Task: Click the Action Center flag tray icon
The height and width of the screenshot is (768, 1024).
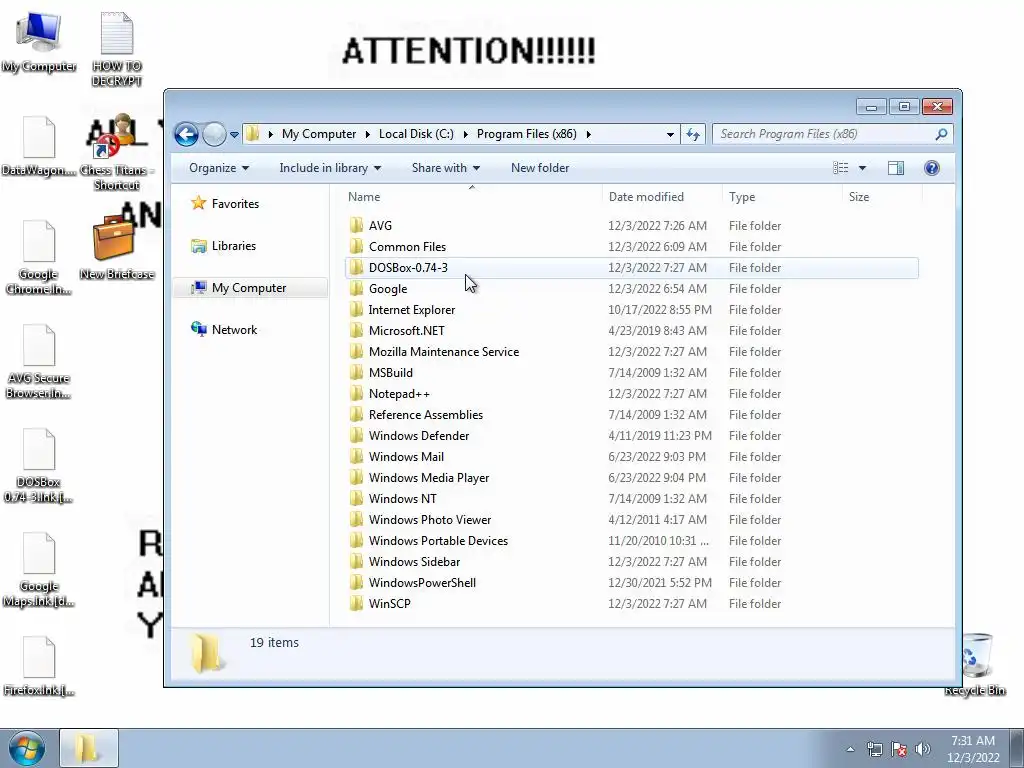Action: pyautogui.click(x=899, y=749)
